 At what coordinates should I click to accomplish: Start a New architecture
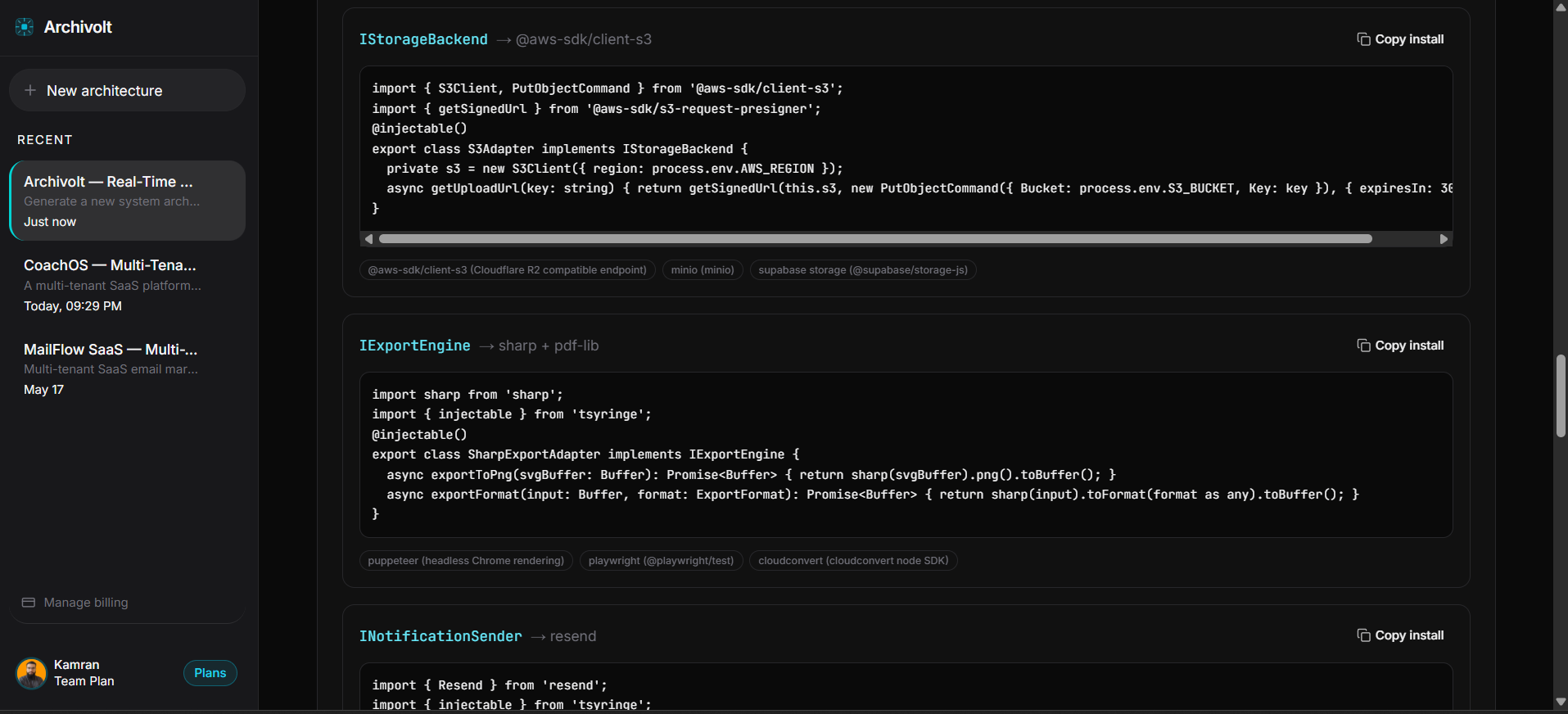(x=127, y=90)
